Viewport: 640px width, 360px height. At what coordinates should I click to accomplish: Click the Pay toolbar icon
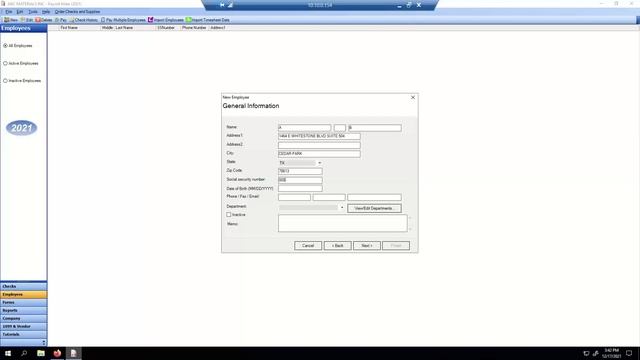click(x=61, y=20)
